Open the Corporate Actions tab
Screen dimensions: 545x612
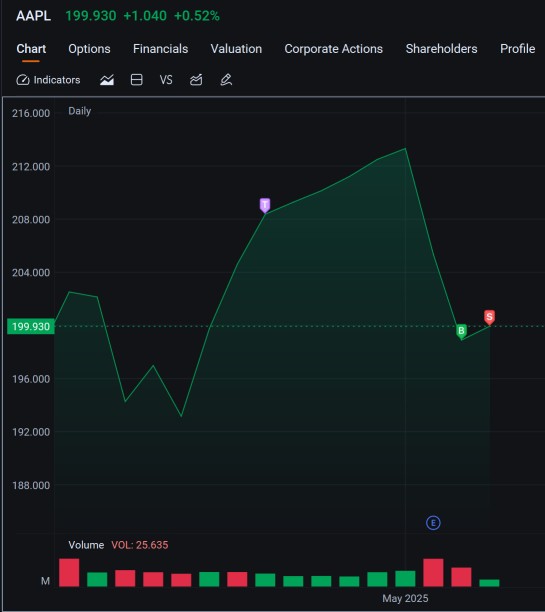(333, 49)
